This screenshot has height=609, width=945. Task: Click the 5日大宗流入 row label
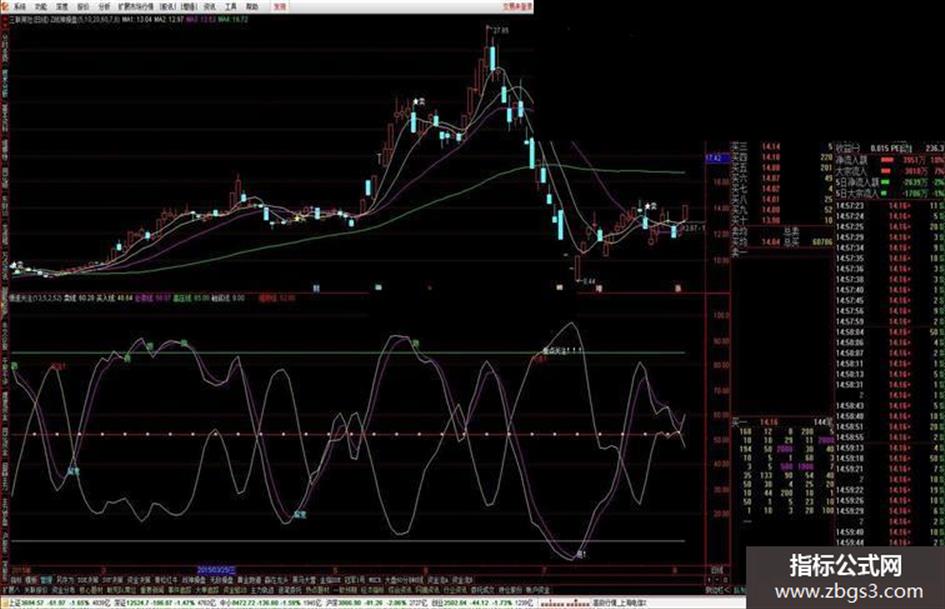(x=855, y=193)
